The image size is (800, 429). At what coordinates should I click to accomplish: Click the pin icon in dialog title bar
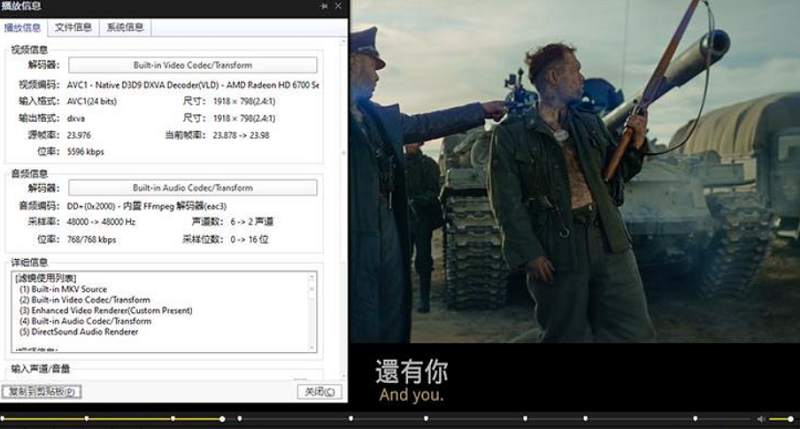[x=324, y=7]
